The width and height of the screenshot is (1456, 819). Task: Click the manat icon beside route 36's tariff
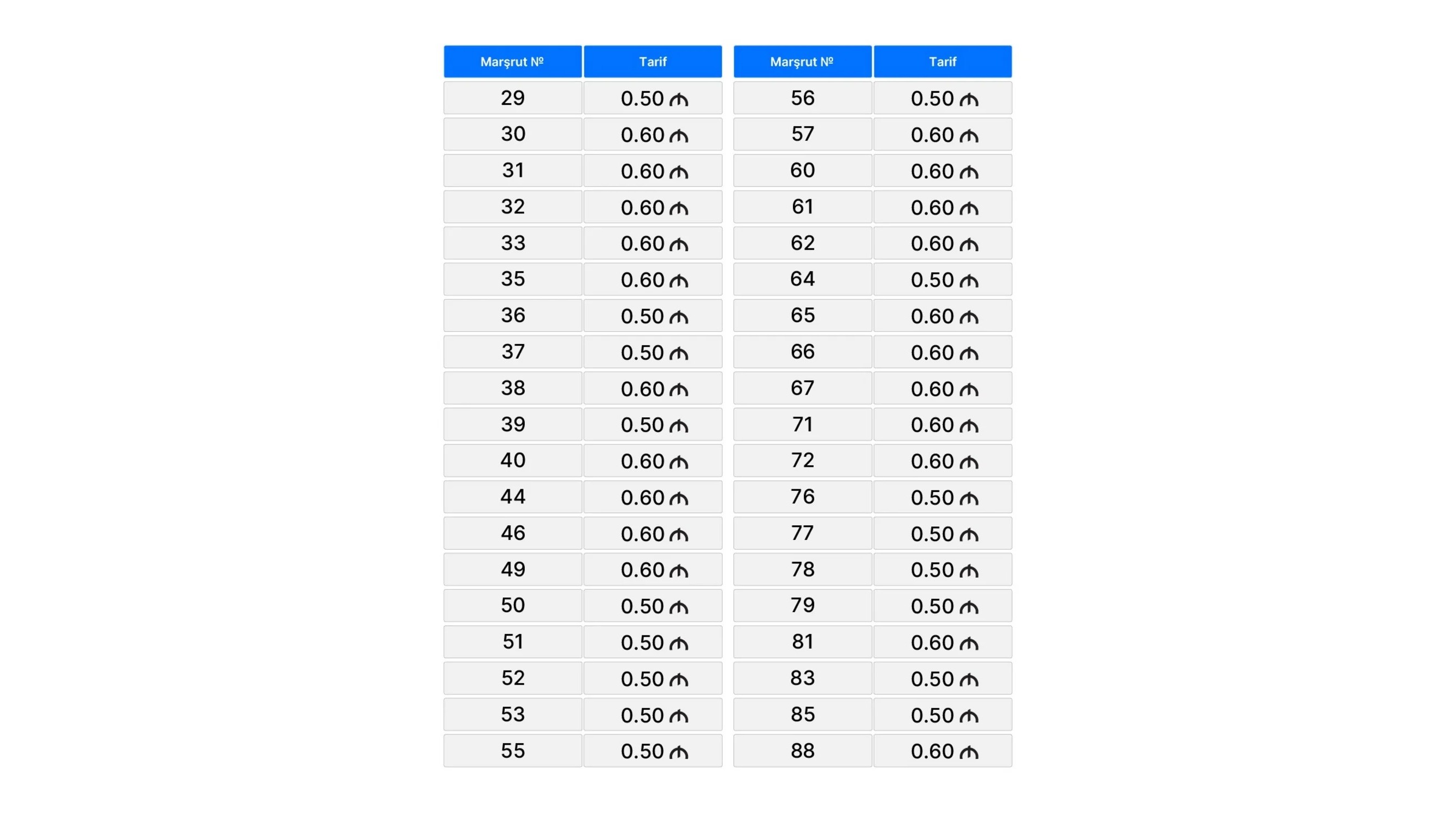click(678, 318)
